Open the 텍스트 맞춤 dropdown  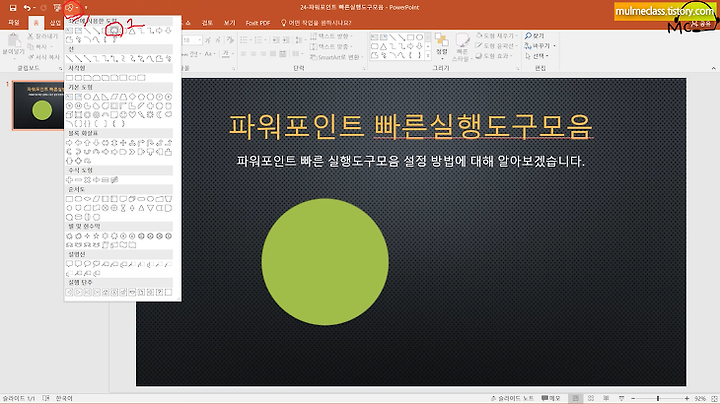click(x=332, y=46)
